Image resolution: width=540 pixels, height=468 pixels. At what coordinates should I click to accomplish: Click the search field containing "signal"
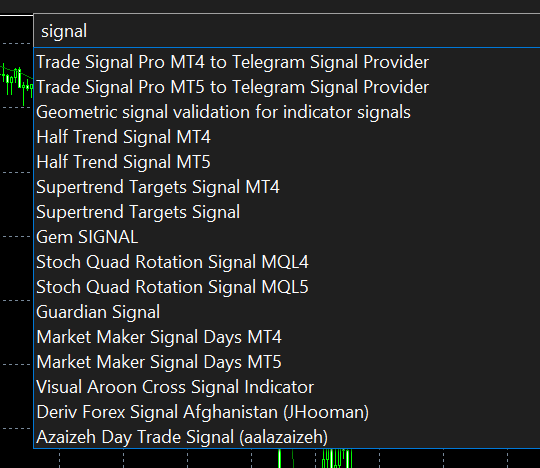pos(287,31)
